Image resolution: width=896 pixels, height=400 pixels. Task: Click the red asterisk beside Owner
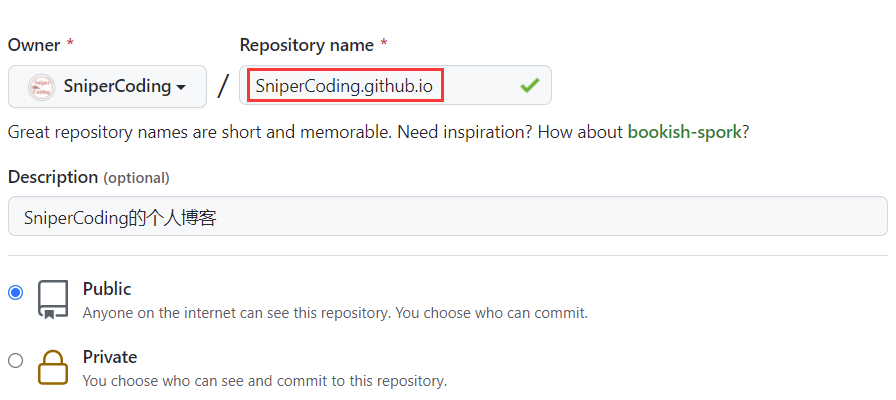(70, 45)
